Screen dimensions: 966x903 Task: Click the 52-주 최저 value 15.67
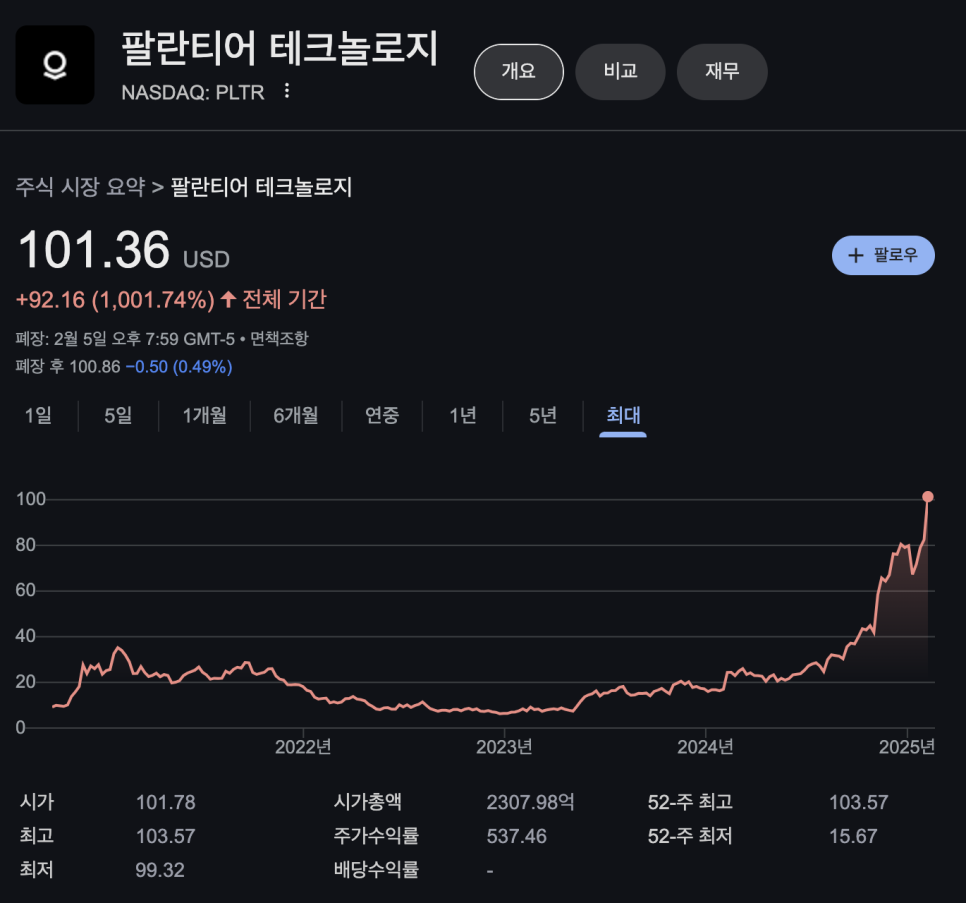coord(853,836)
